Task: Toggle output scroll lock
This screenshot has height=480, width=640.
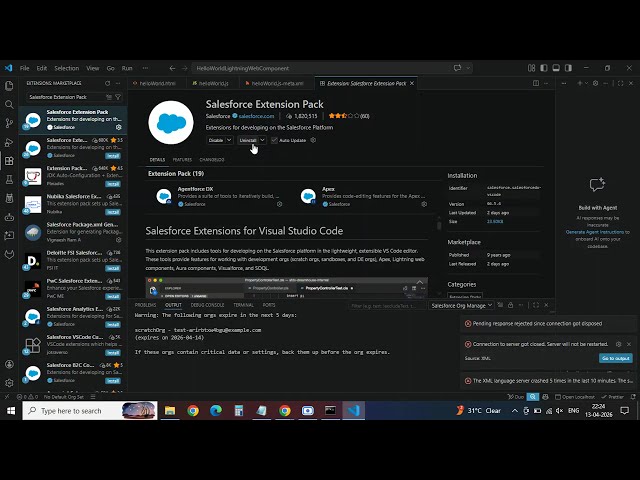Action: 511,305
